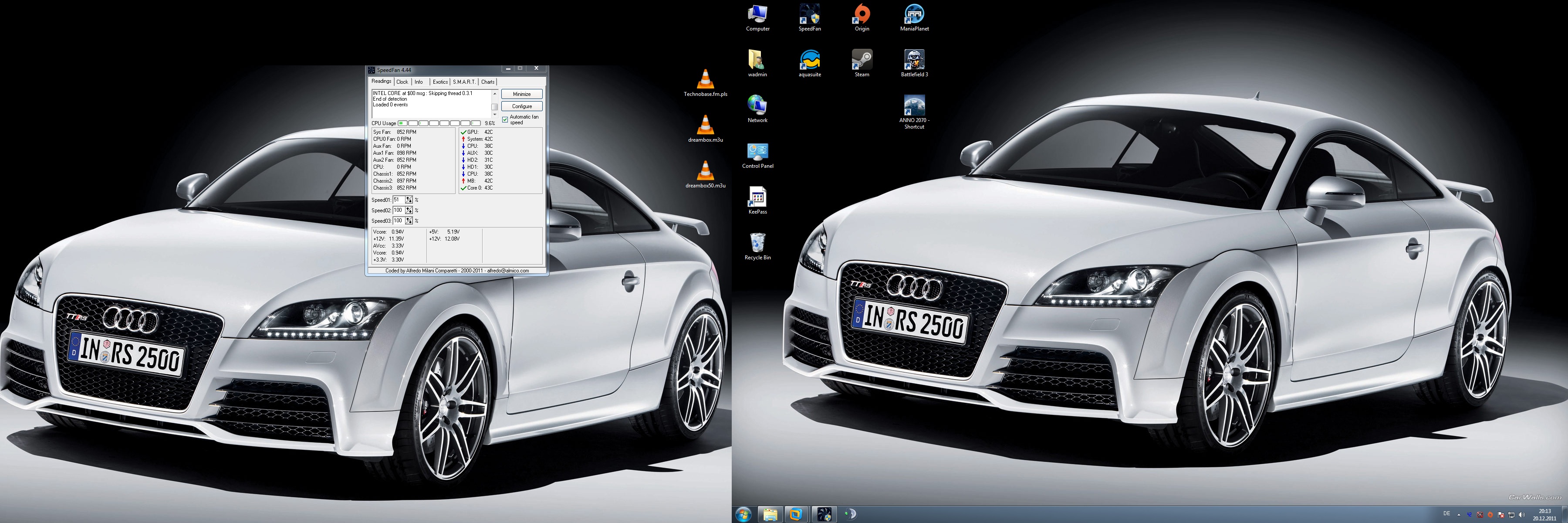Launch the ManiaPlanet desktop shortcut
This screenshot has height=523, width=1568.
pos(914,18)
